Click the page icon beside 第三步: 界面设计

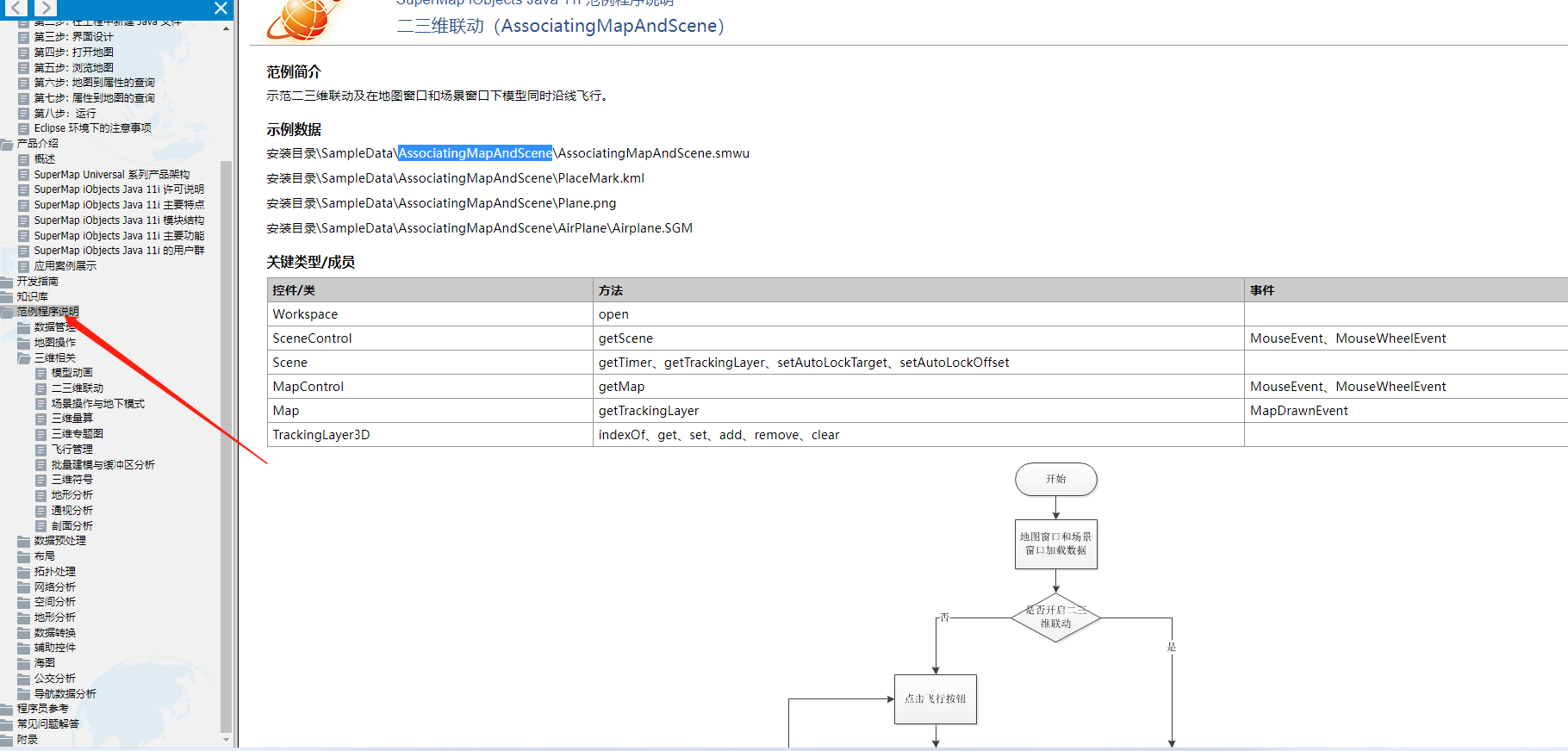tap(24, 37)
